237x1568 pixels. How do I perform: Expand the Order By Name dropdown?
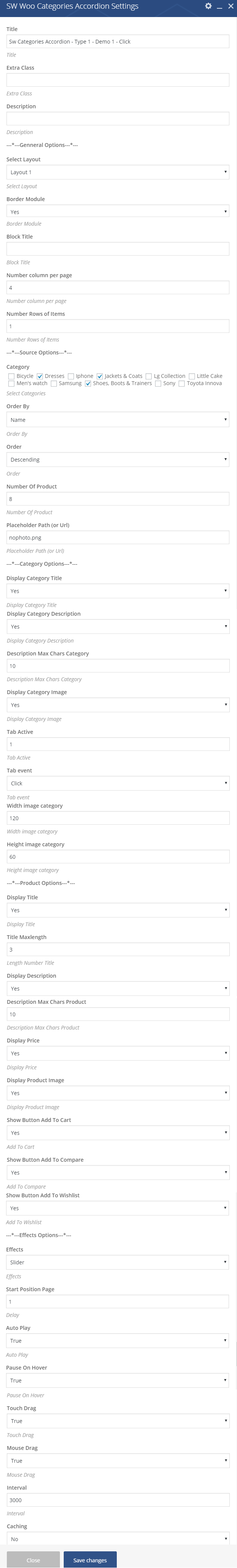point(118,420)
